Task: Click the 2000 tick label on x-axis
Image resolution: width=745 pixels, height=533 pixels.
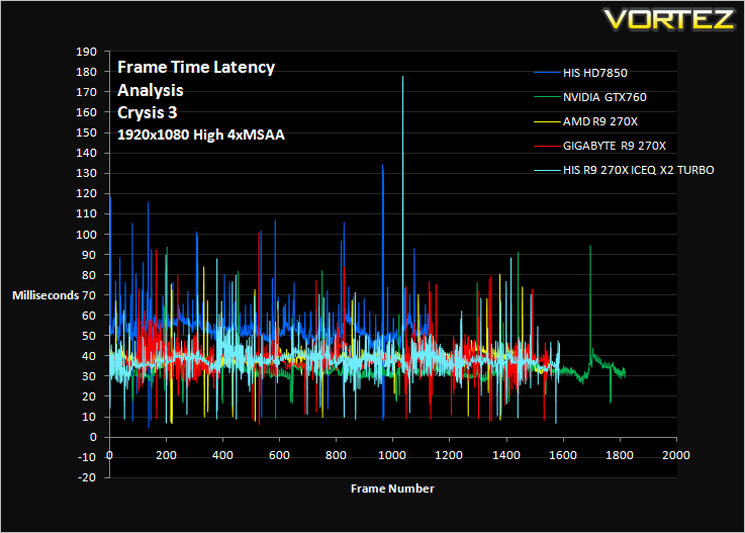Action: point(676,455)
